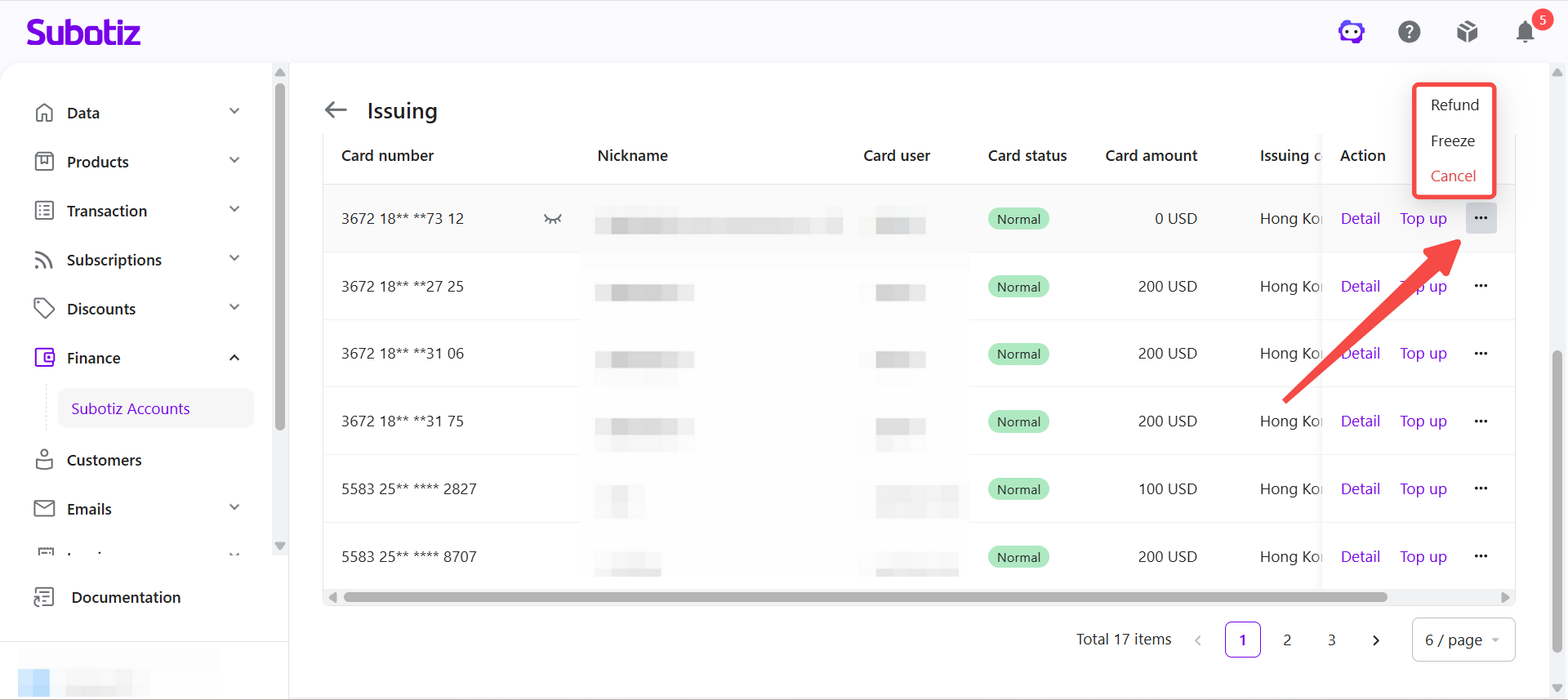Click the Card status column header
1568x700 pixels.
1027,155
